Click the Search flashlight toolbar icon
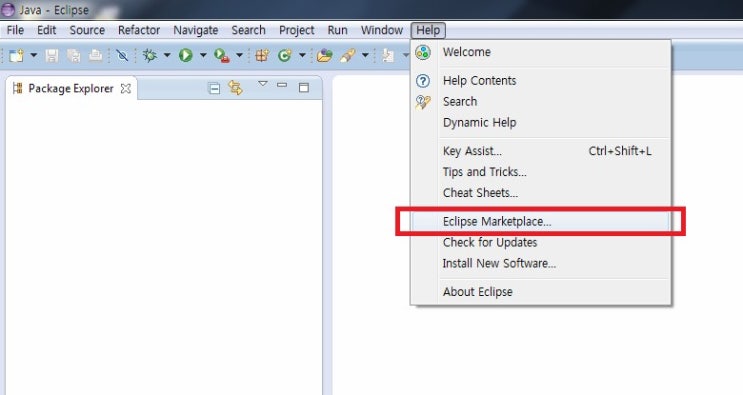 [347, 55]
